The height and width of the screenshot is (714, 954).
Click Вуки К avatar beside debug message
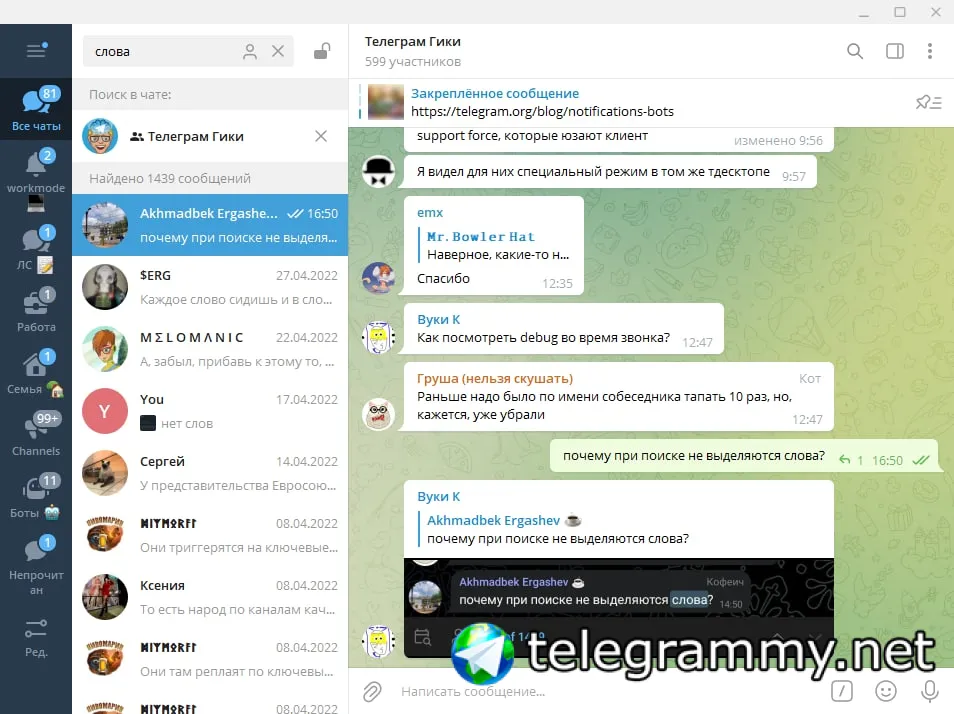[x=378, y=337]
